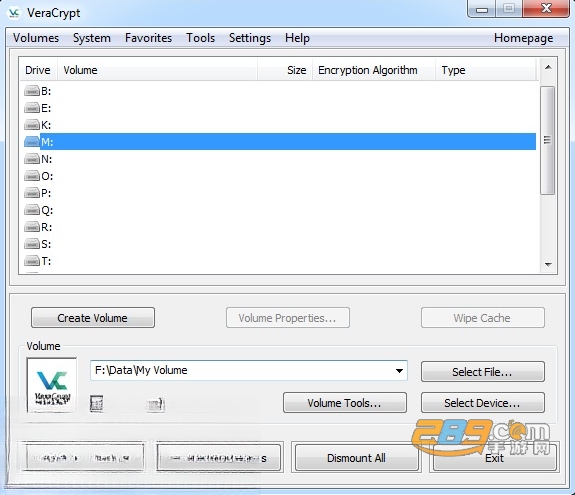This screenshot has height=495, width=575.
Task: Open the Volumes menu
Action: (x=36, y=38)
